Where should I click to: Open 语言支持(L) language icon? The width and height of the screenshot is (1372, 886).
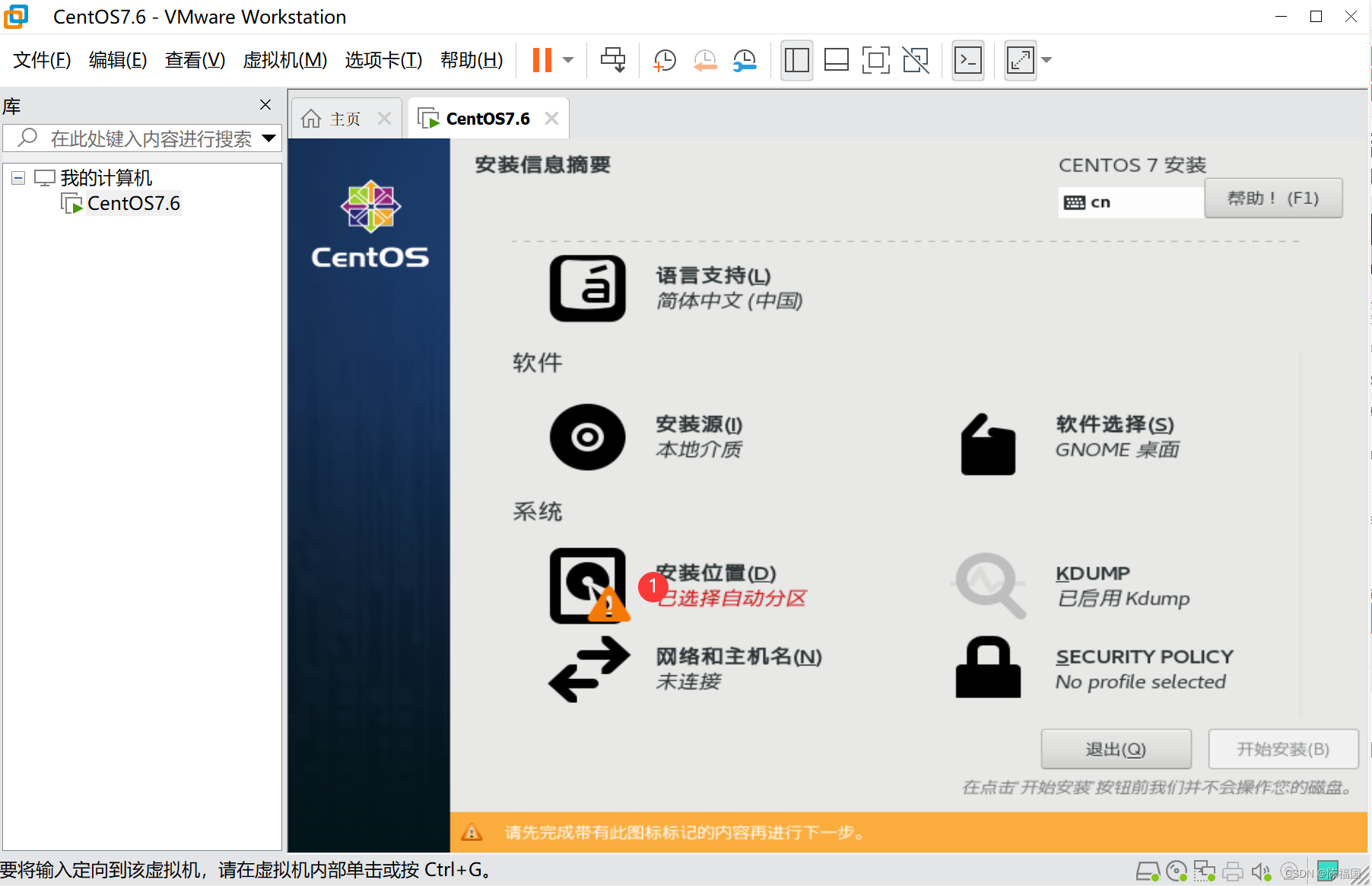(x=587, y=288)
